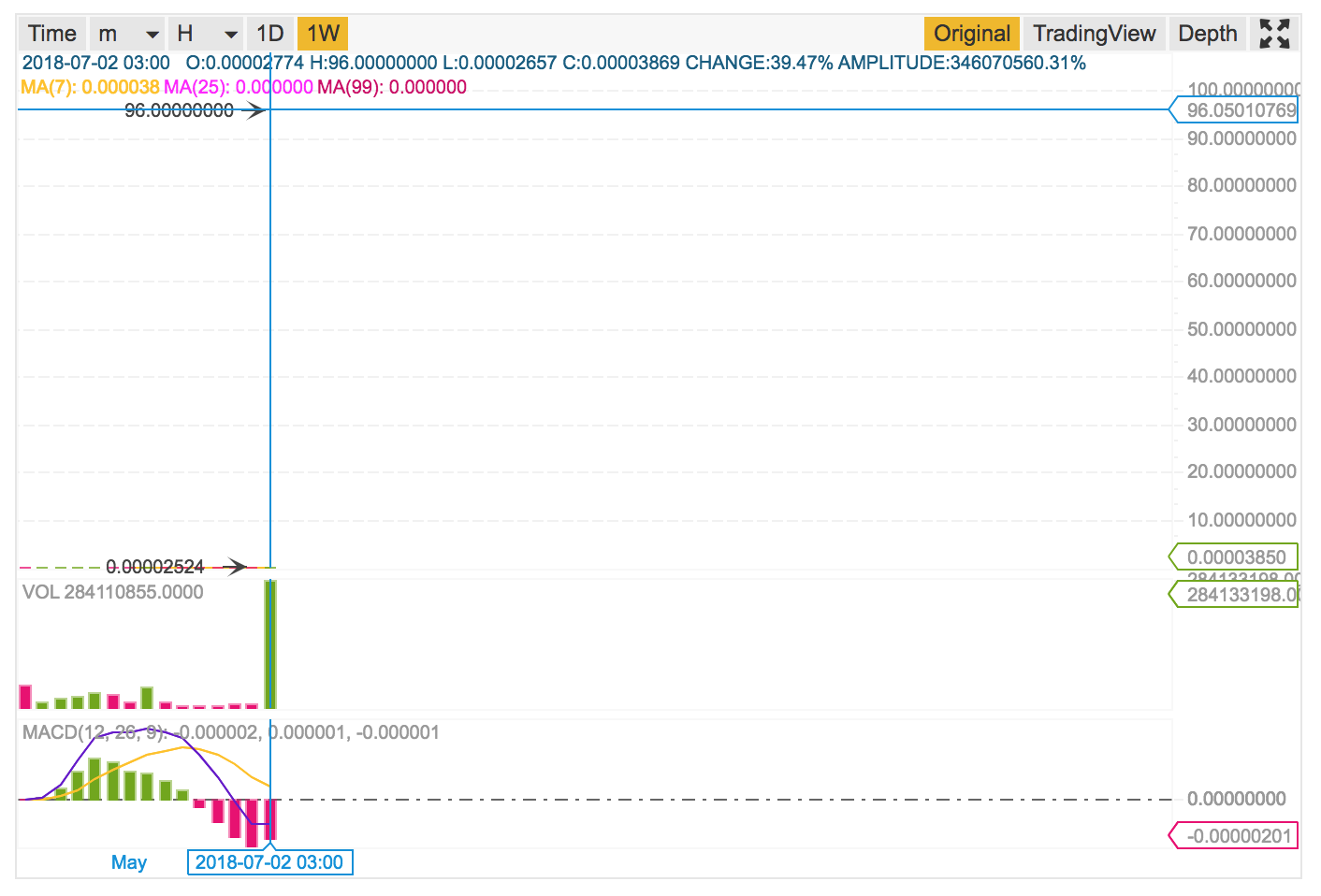
Task: Show the Depth chart view
Action: tap(1207, 34)
